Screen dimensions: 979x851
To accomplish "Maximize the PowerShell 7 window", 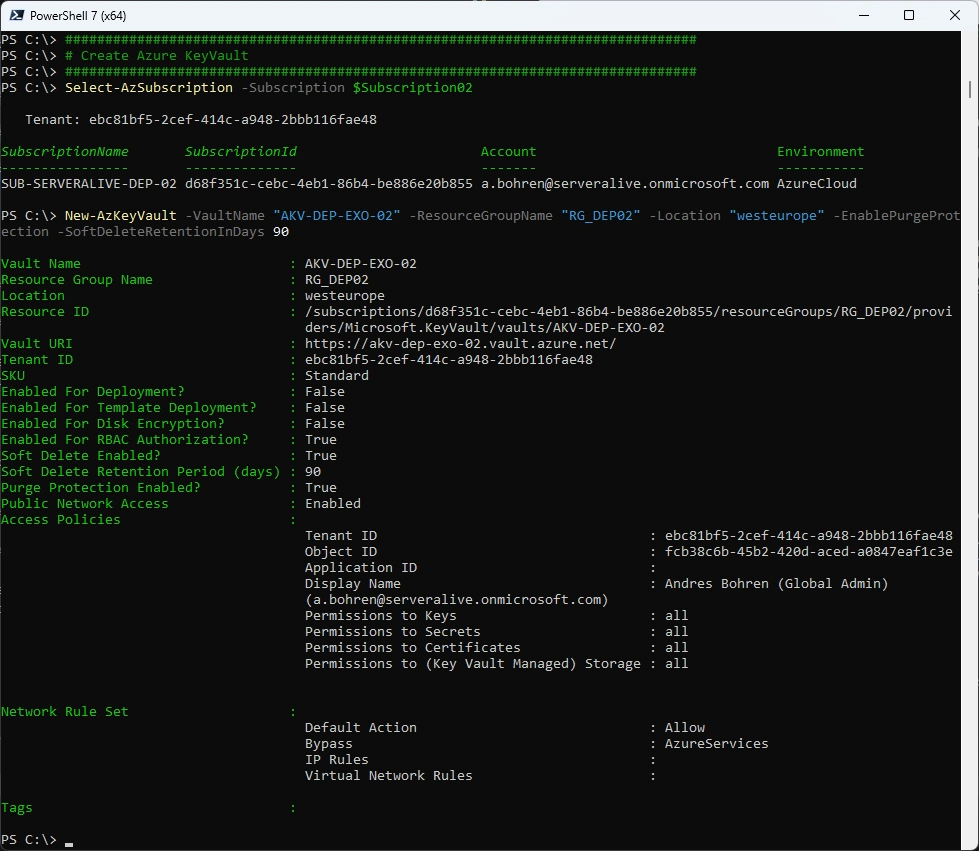I will pos(909,16).
